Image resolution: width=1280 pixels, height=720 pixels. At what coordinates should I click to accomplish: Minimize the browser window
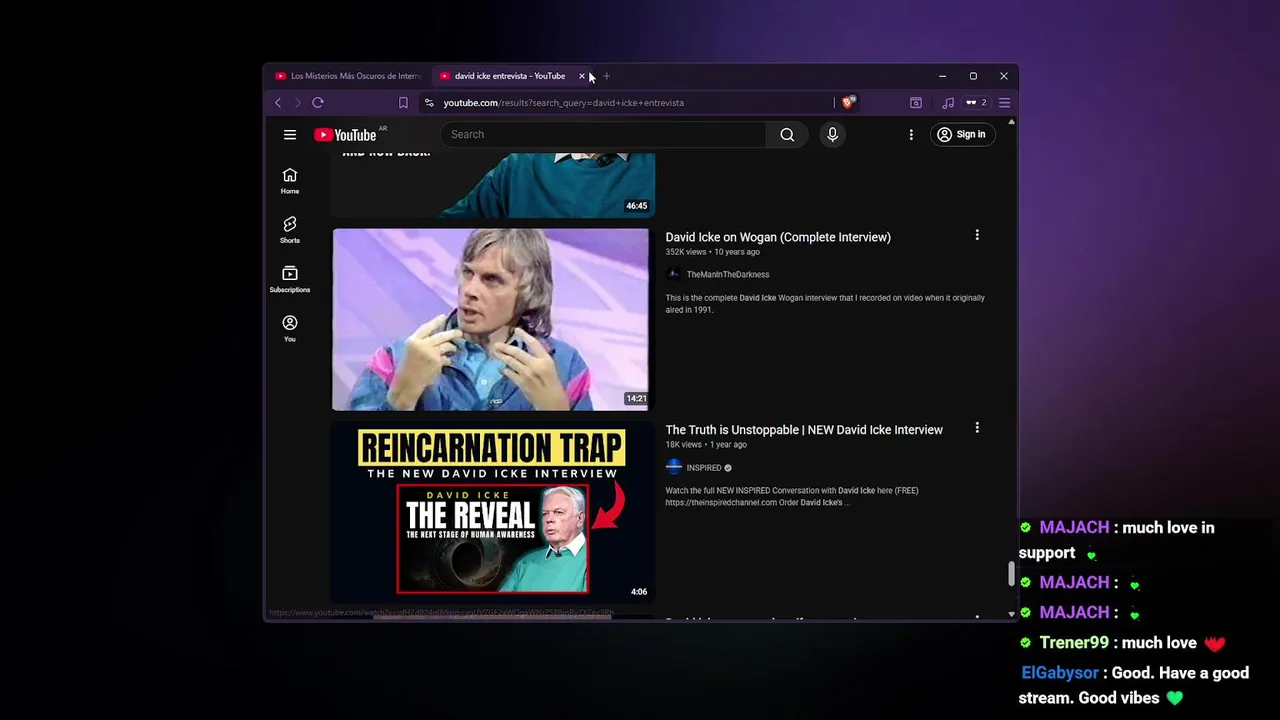(x=942, y=76)
